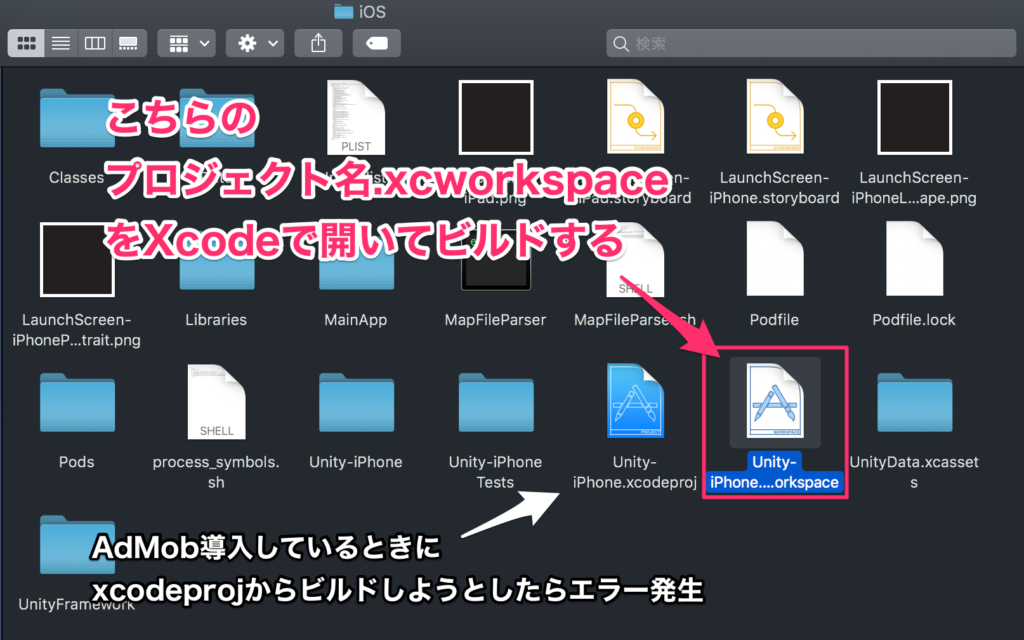Click the 'Unity-iPhone.xcodeproj' name label

pos(635,472)
